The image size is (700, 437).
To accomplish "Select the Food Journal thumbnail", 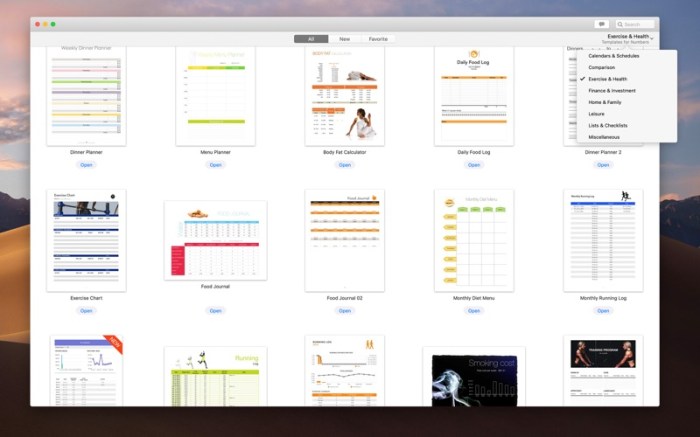I will pyautogui.click(x=216, y=241).
